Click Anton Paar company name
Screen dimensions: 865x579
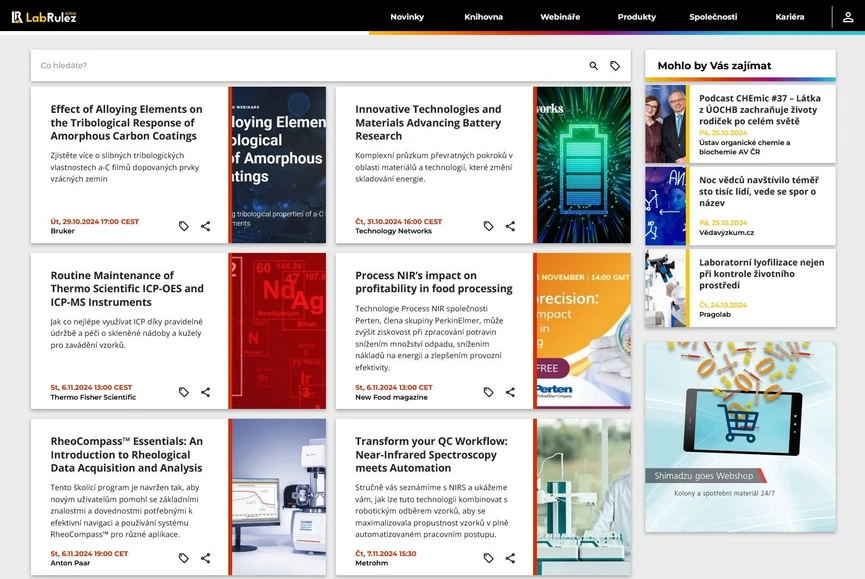70,563
